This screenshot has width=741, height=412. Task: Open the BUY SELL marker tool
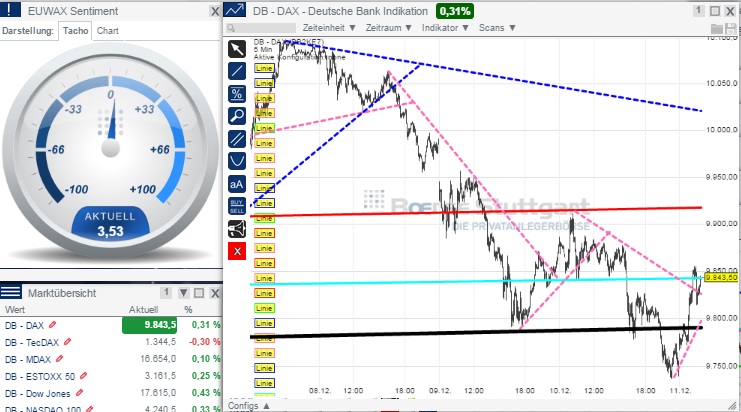click(x=237, y=206)
